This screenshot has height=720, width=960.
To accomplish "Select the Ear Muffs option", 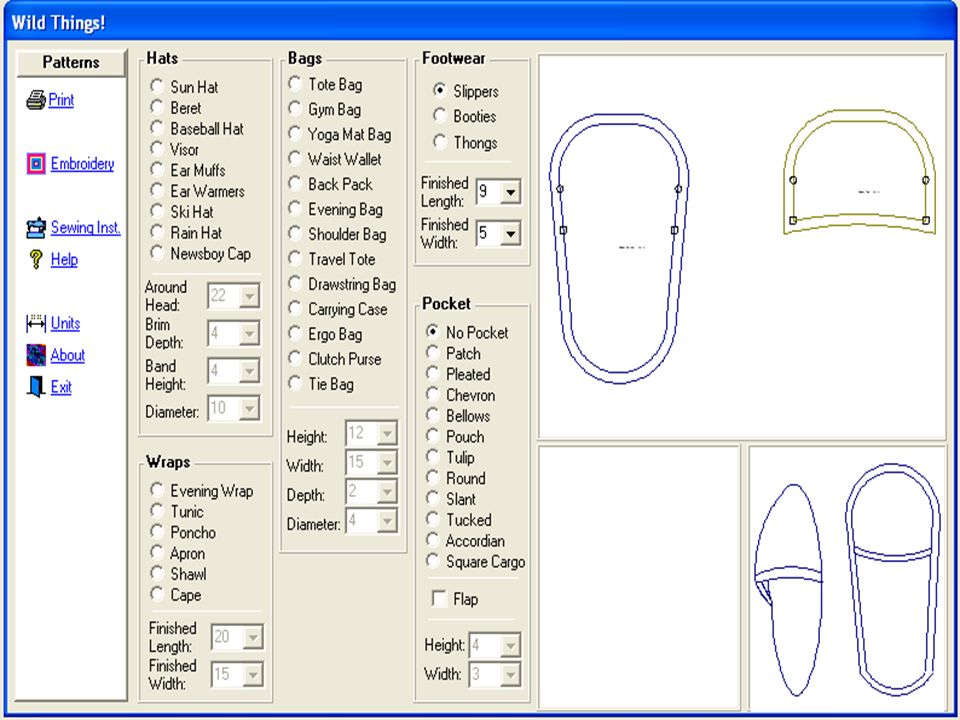I will point(157,170).
